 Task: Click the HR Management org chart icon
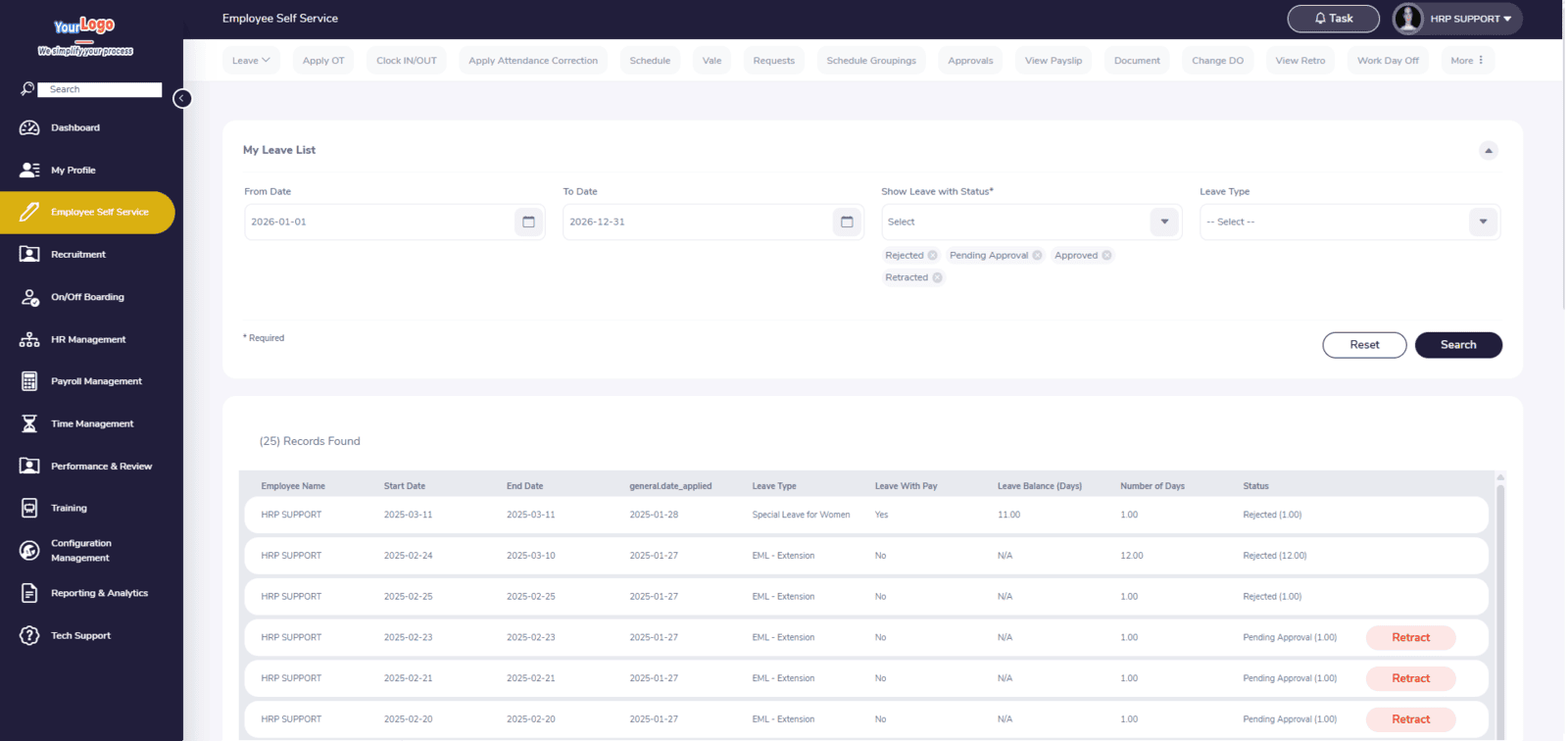[x=29, y=339]
